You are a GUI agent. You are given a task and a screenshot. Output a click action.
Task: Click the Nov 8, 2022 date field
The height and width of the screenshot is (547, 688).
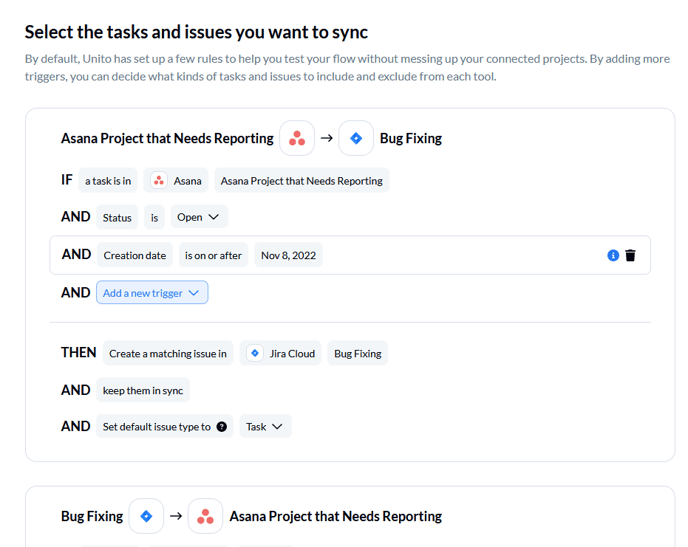point(288,255)
